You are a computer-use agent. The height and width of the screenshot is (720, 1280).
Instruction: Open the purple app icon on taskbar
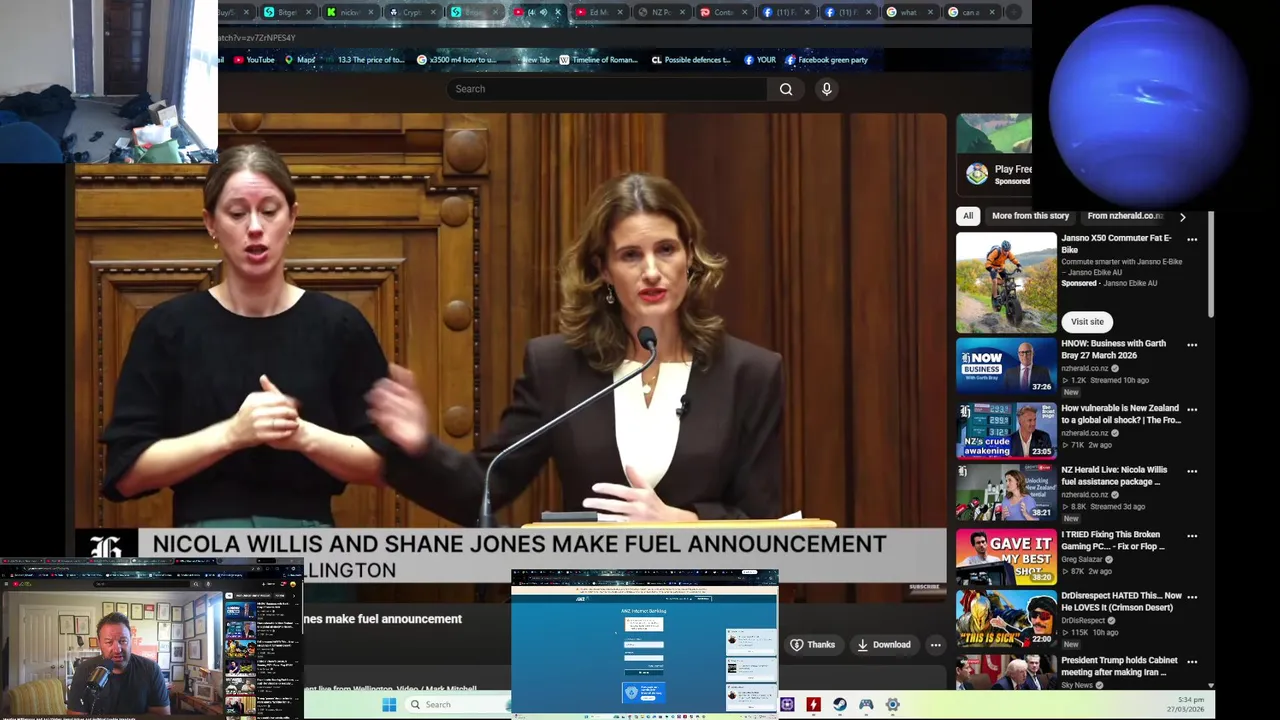788,705
